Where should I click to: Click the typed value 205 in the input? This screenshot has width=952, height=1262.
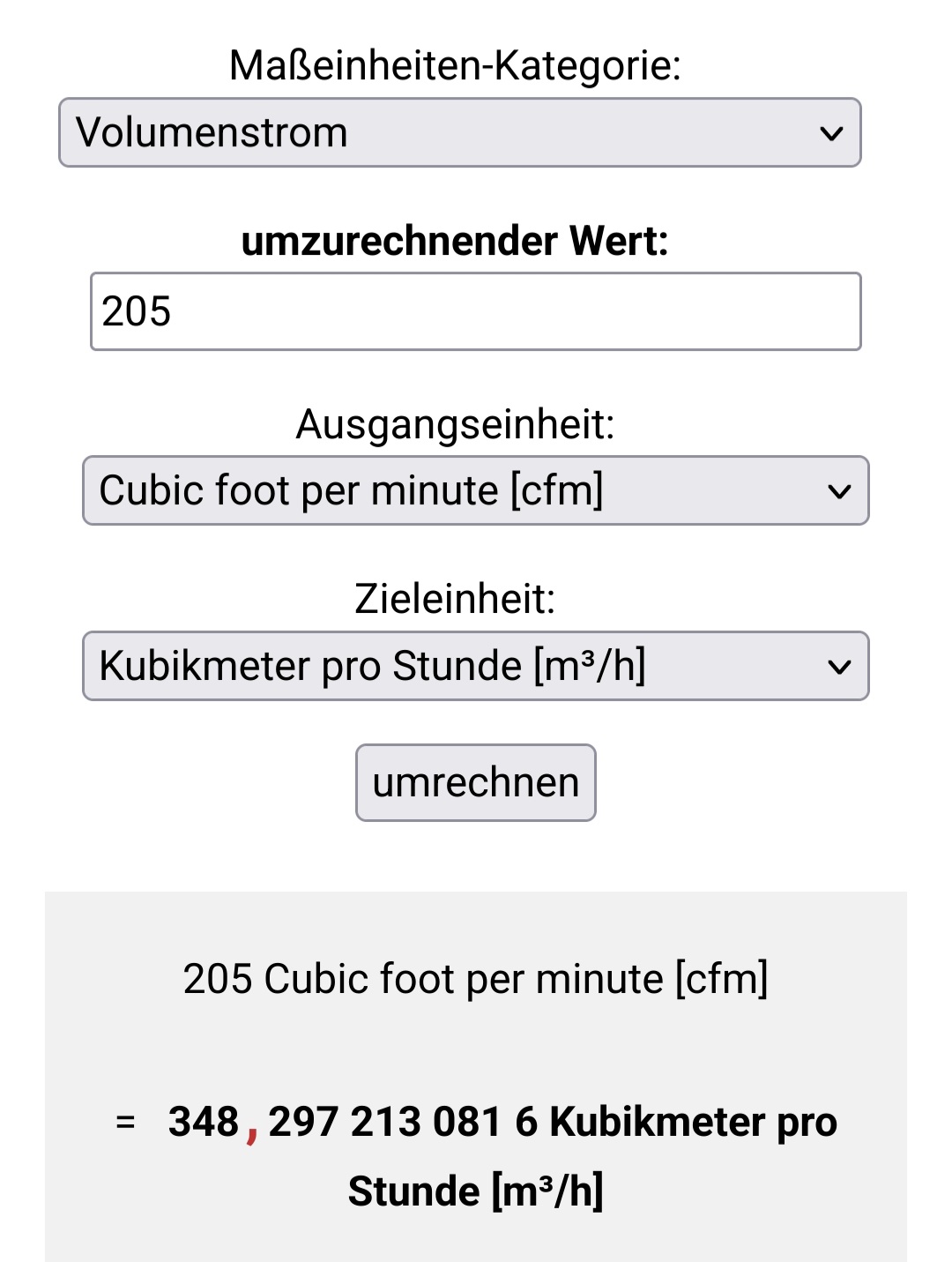pos(137,311)
